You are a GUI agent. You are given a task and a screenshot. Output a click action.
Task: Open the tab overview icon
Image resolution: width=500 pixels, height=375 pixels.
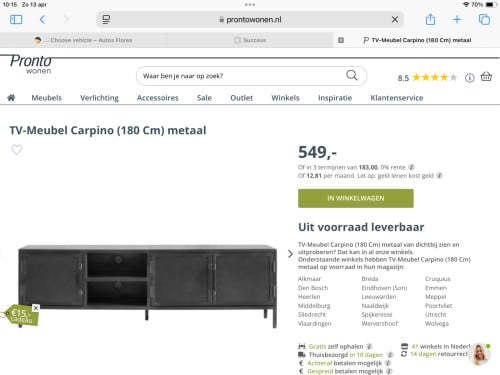484,19
